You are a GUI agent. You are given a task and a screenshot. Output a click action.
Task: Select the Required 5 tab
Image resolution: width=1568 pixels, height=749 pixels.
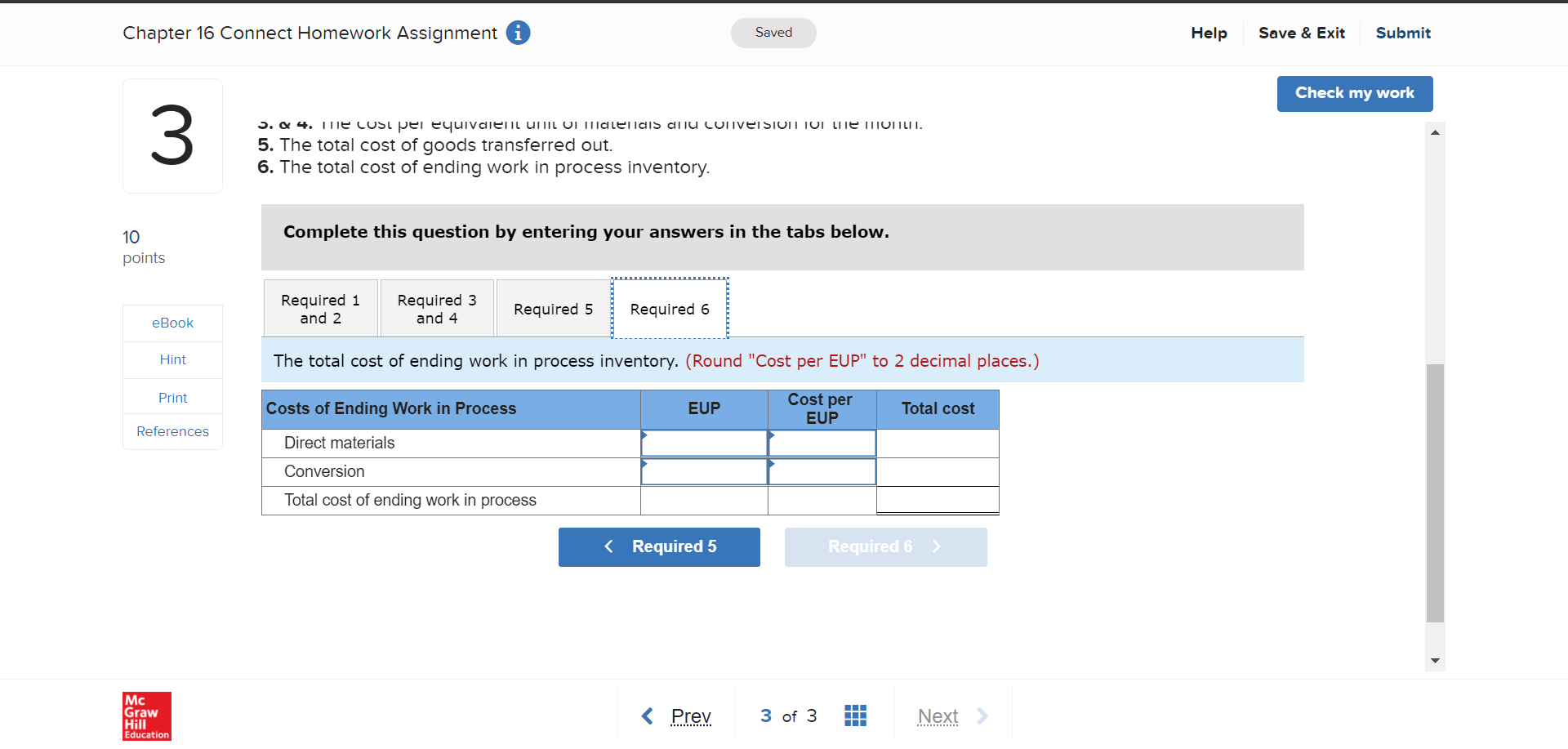pyautogui.click(x=552, y=308)
